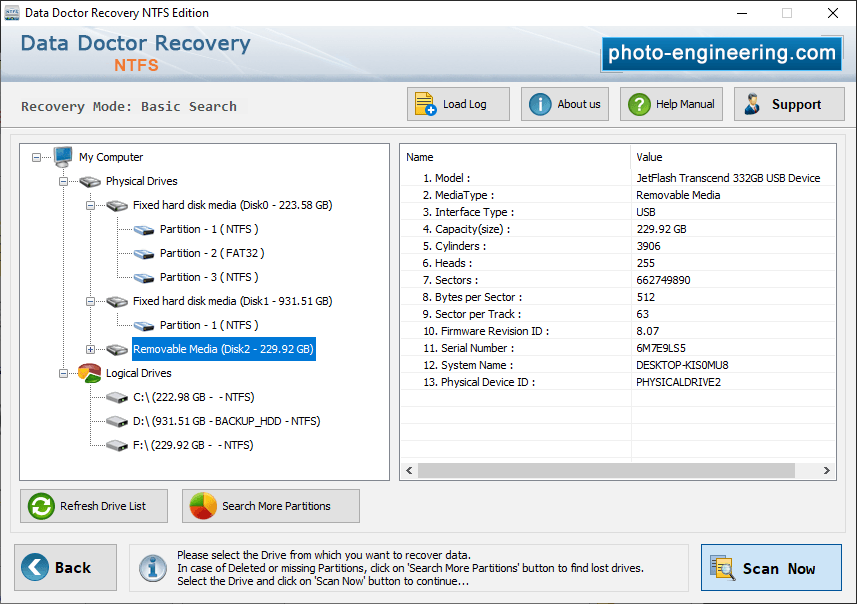Collapse the Disk0 - 223.58 GB node

click(x=90, y=206)
